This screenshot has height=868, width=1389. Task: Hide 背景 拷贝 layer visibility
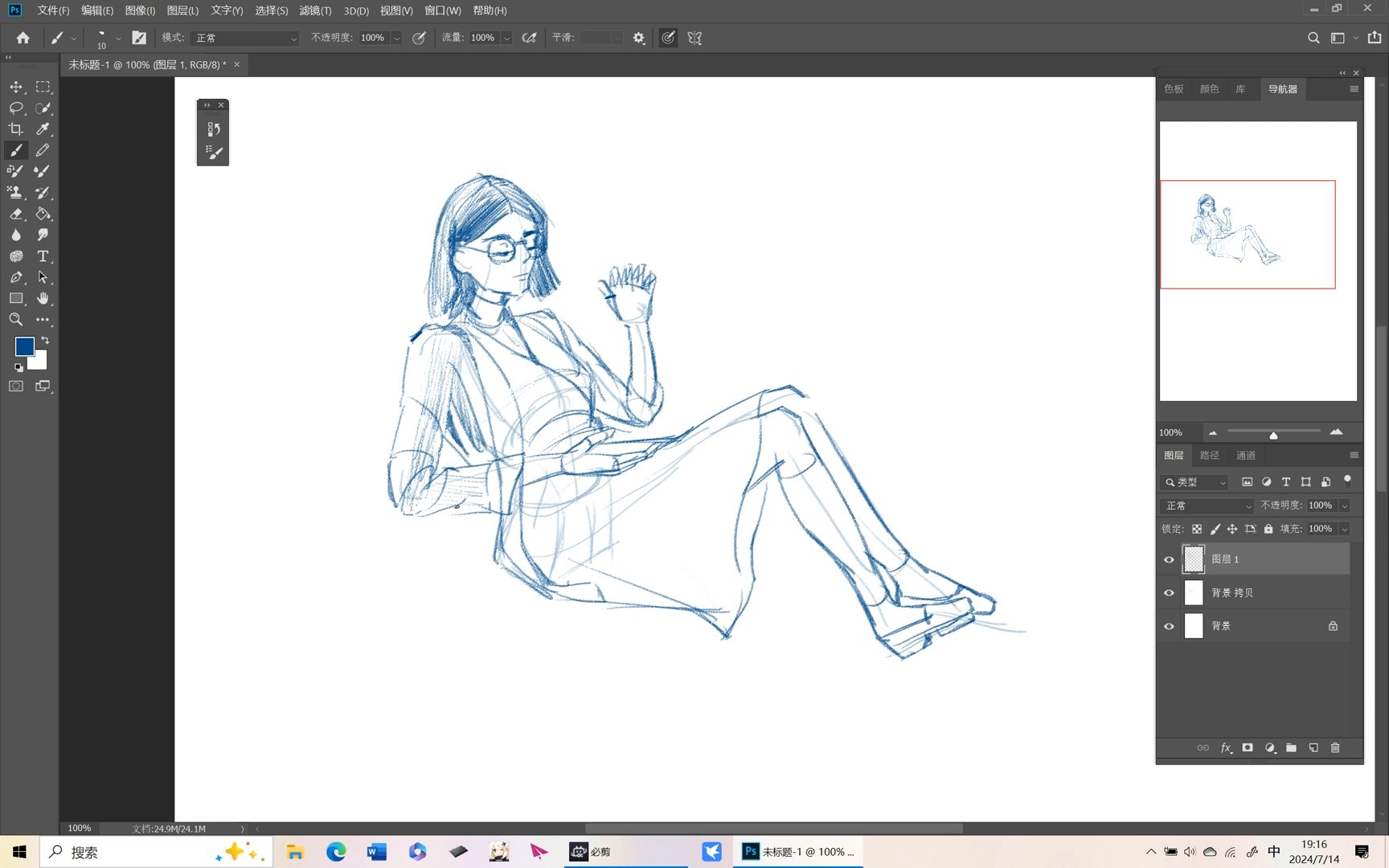tap(1169, 593)
